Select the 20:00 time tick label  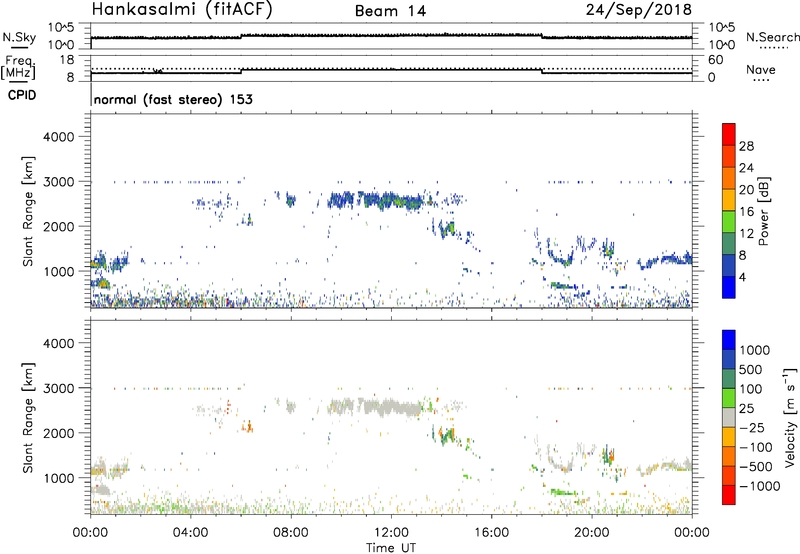(591, 533)
